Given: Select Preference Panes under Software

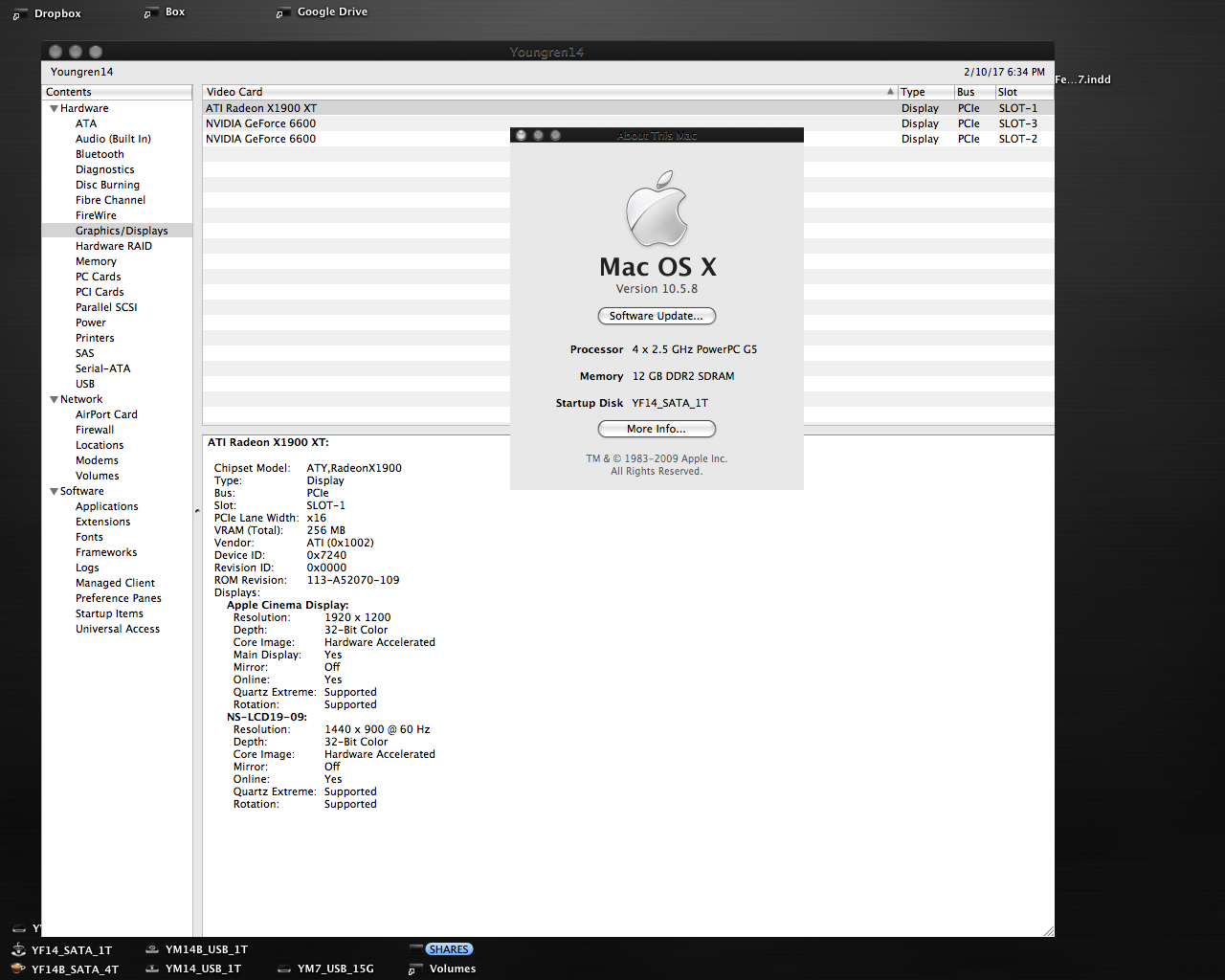Looking at the screenshot, I should pyautogui.click(x=119, y=598).
